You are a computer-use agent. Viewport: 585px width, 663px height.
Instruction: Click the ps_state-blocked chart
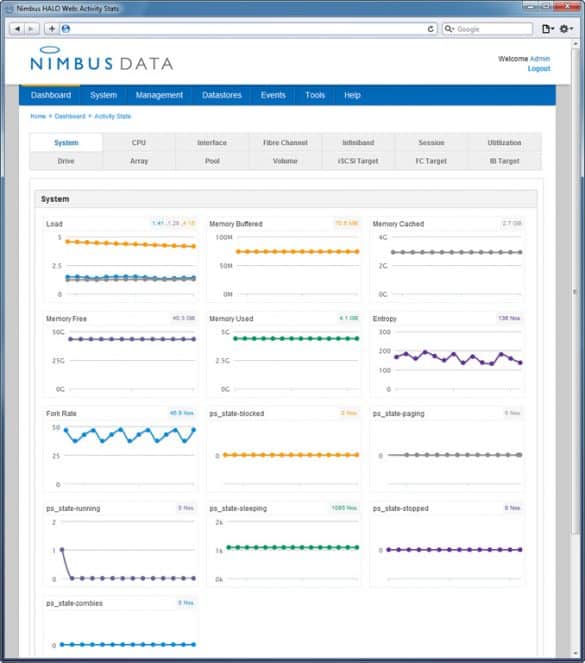pyautogui.click(x=284, y=449)
